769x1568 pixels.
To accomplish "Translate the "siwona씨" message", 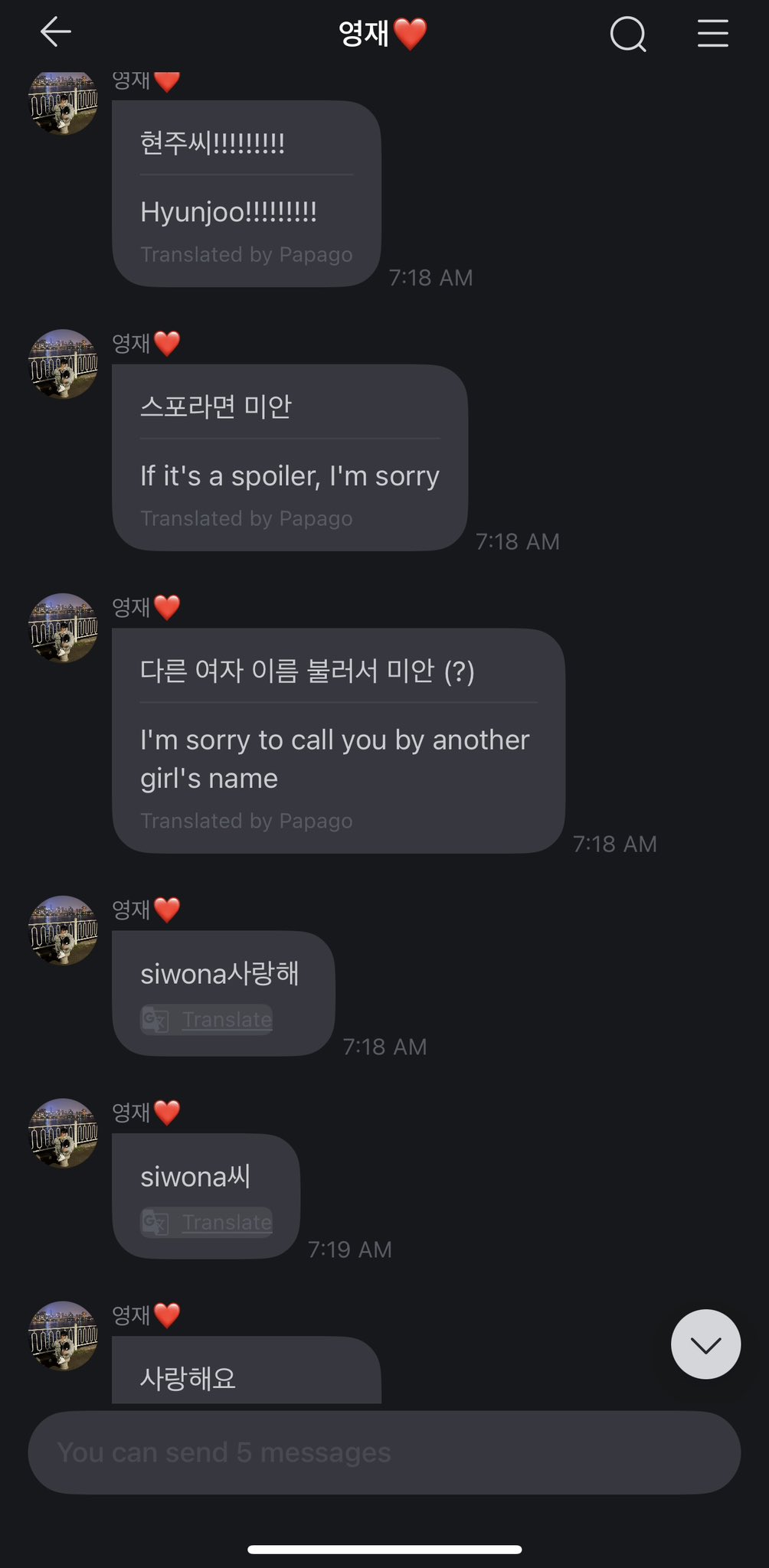I will pos(227,1223).
